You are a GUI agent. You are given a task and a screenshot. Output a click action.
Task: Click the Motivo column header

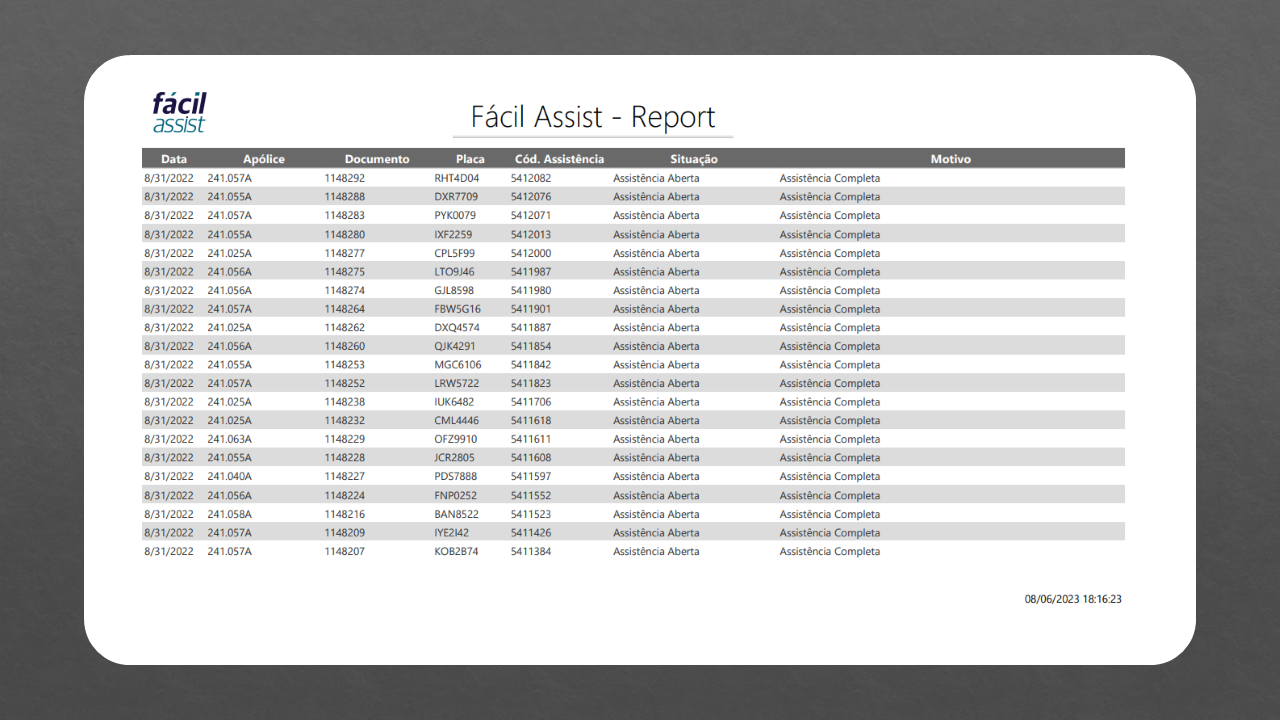point(950,159)
